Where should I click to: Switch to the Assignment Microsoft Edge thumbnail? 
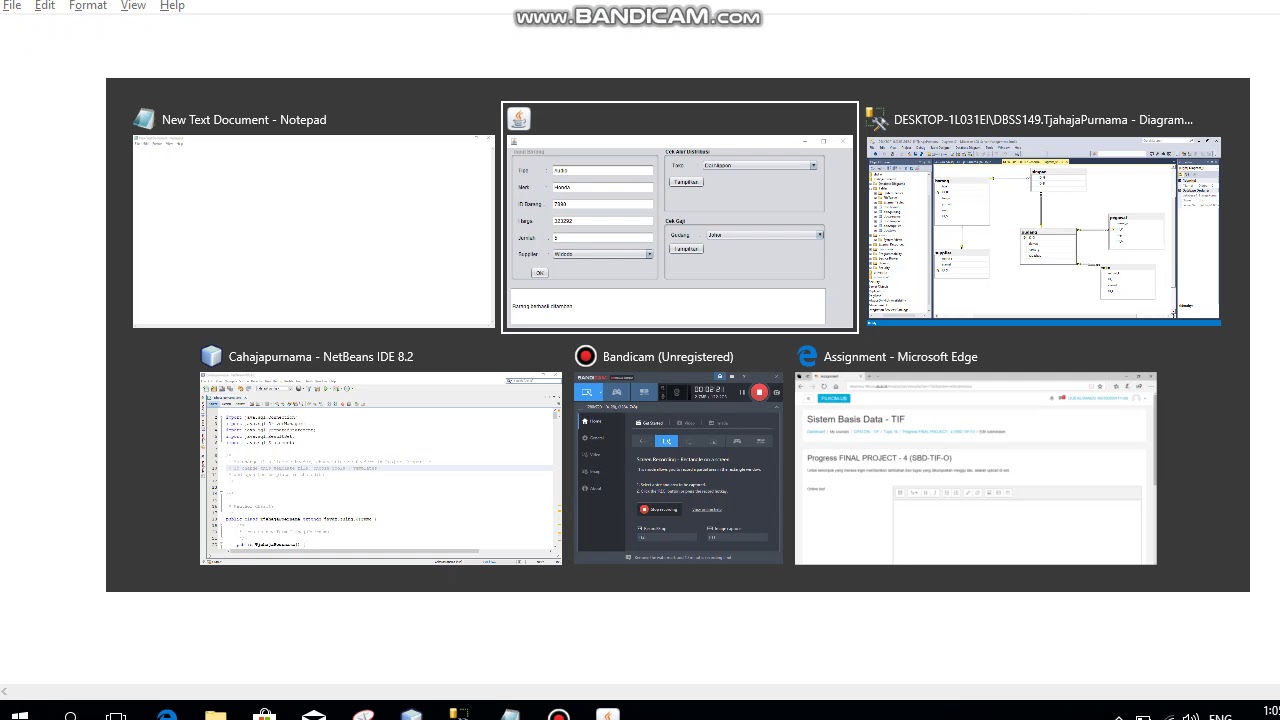pyautogui.click(x=976, y=468)
